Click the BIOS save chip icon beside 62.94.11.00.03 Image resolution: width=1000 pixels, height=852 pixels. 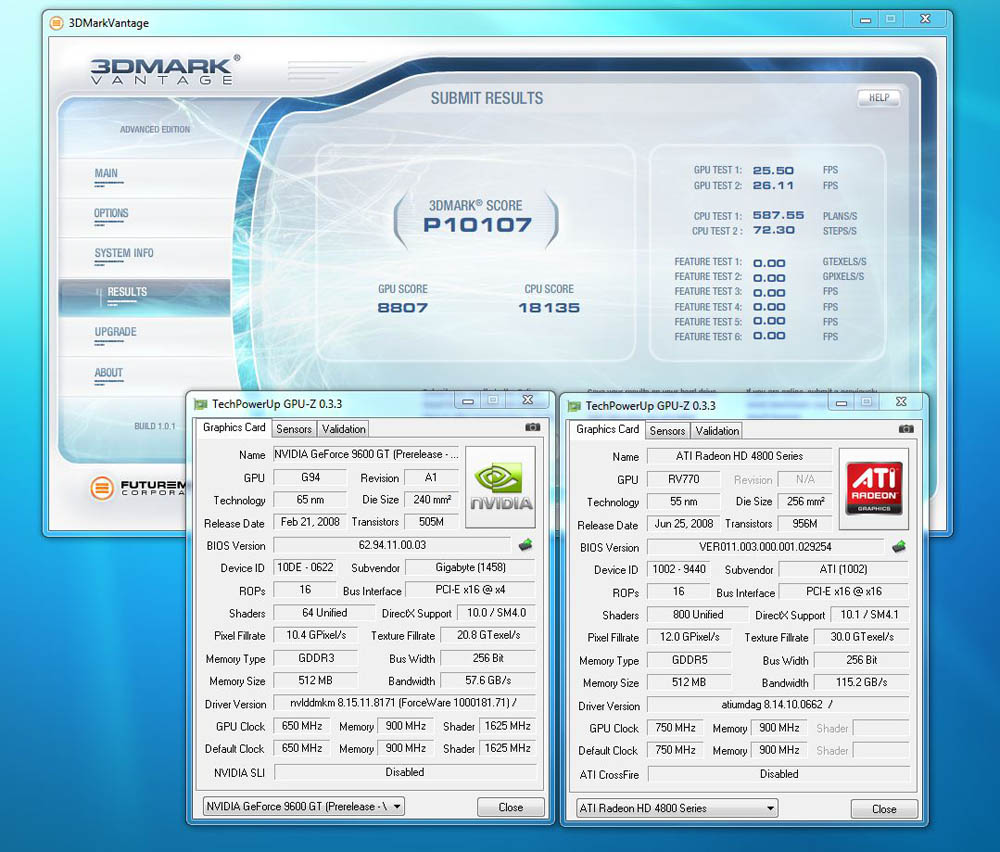click(x=526, y=545)
